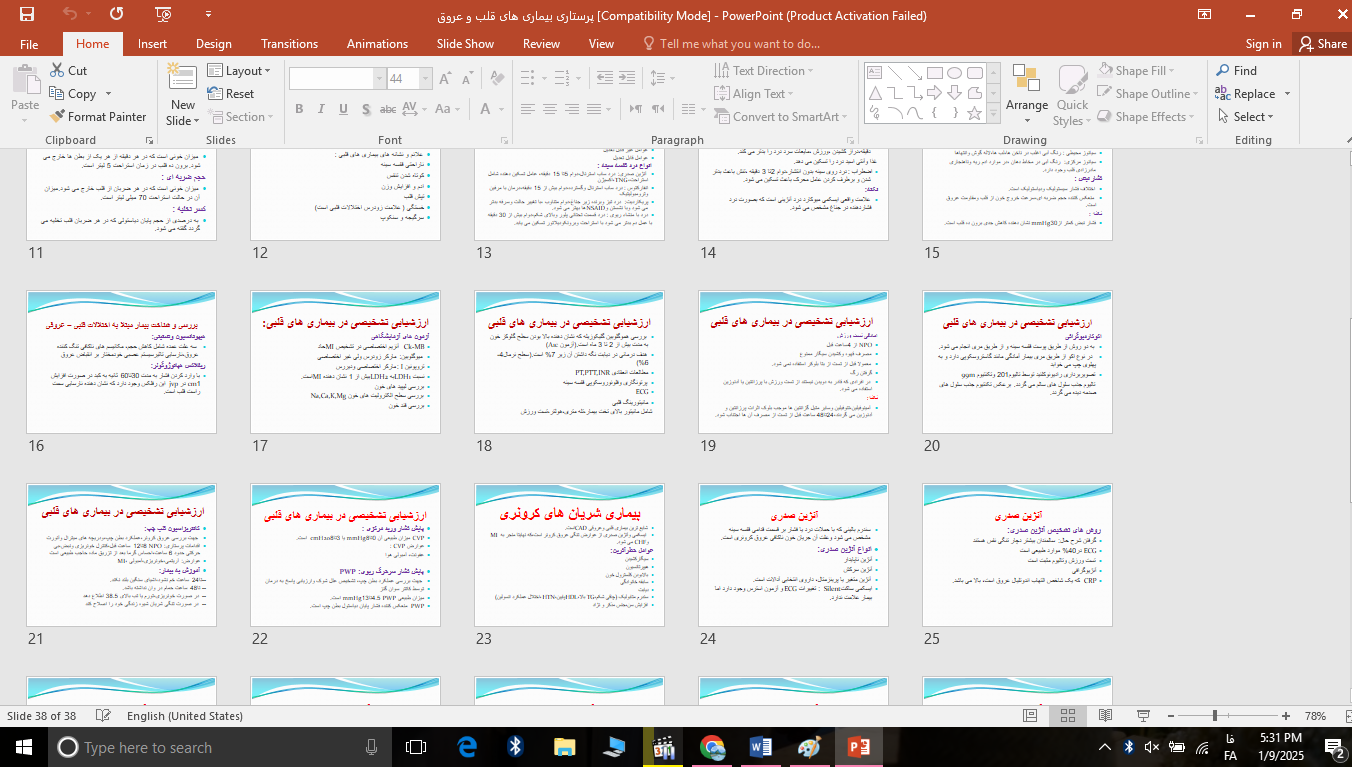Open the Replace dropdown arrow

tap(1285, 94)
